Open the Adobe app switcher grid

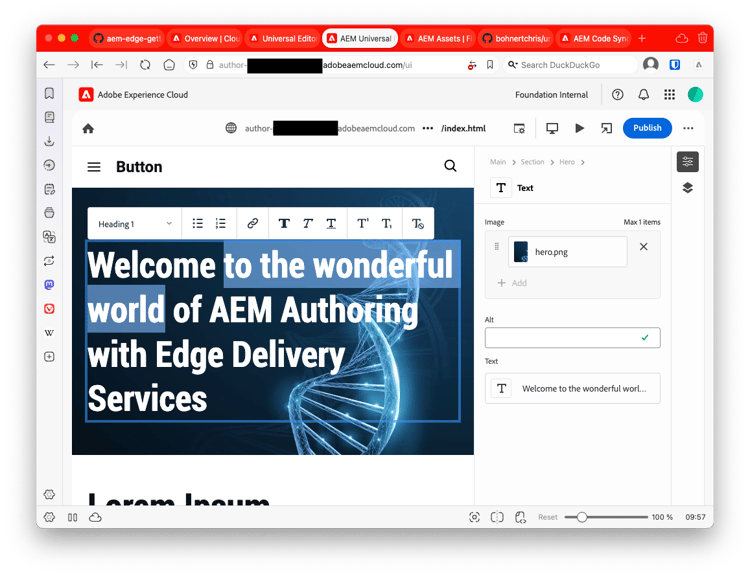[670, 95]
